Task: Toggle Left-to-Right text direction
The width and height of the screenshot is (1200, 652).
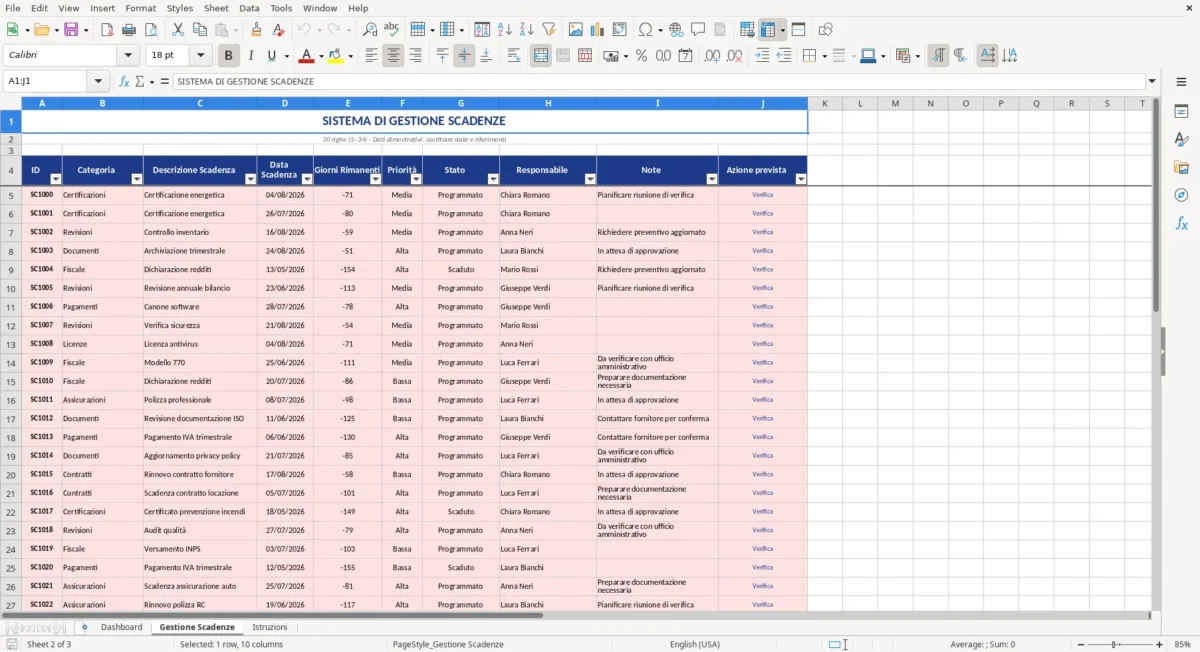Action: pos(938,56)
